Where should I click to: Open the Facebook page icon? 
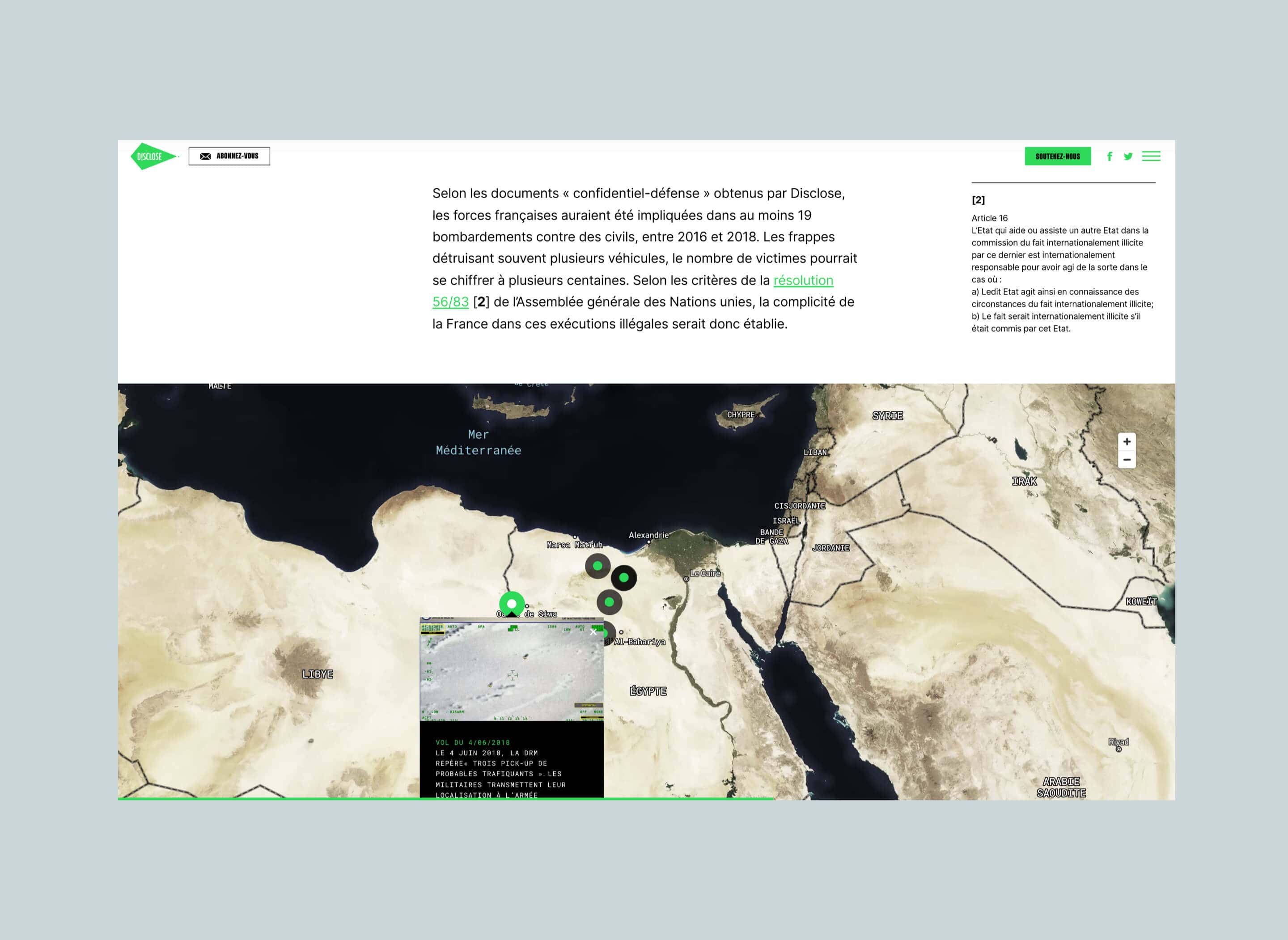coord(1110,157)
